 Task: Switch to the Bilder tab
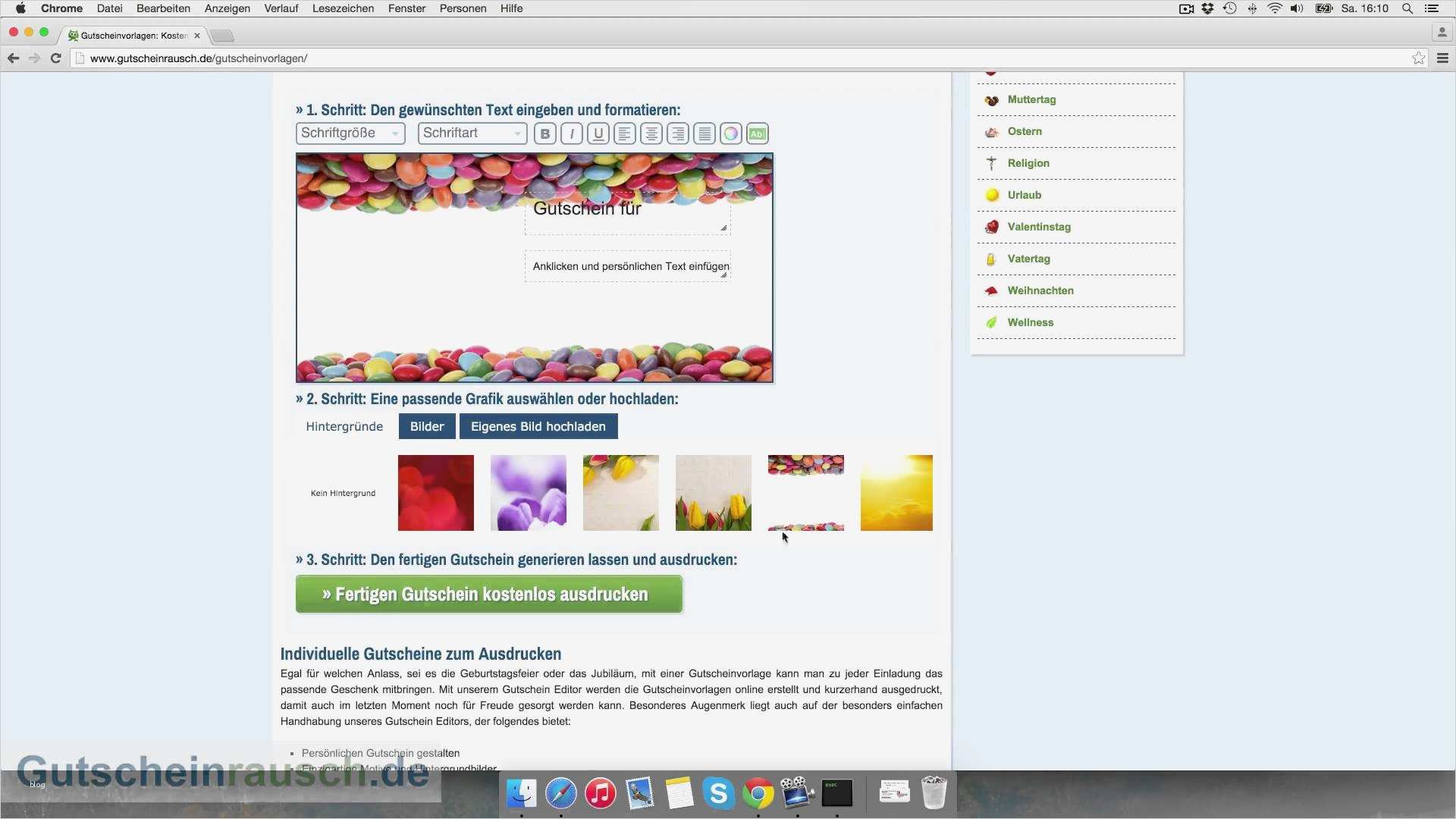click(x=426, y=426)
